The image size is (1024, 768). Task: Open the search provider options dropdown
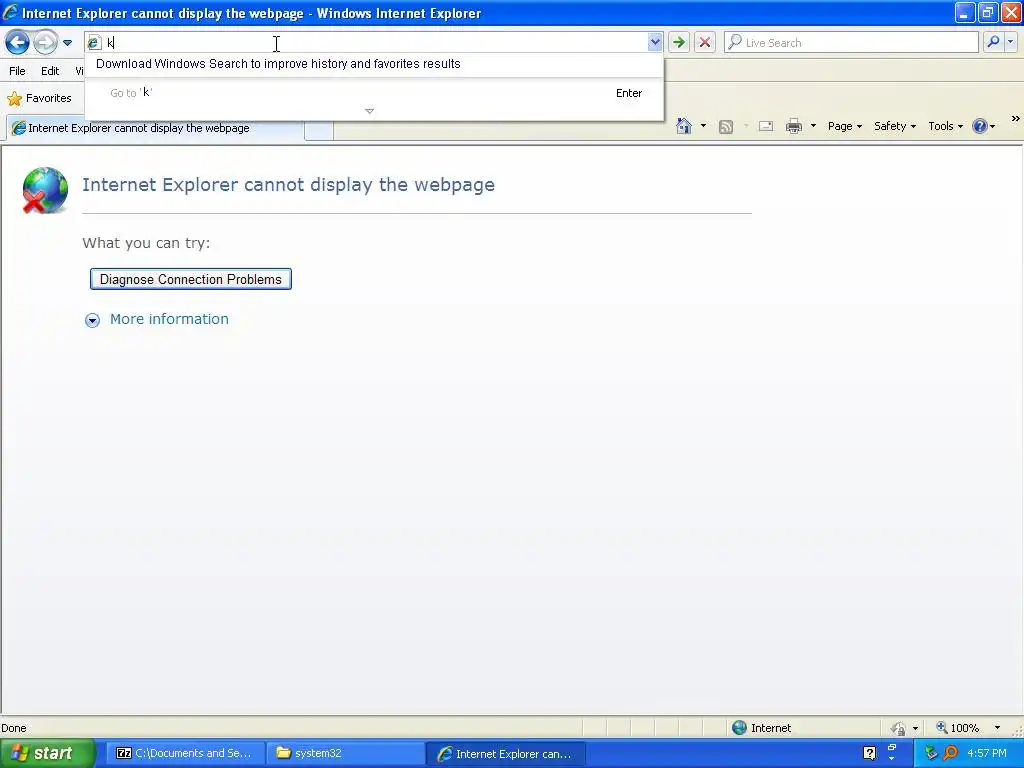1011,42
